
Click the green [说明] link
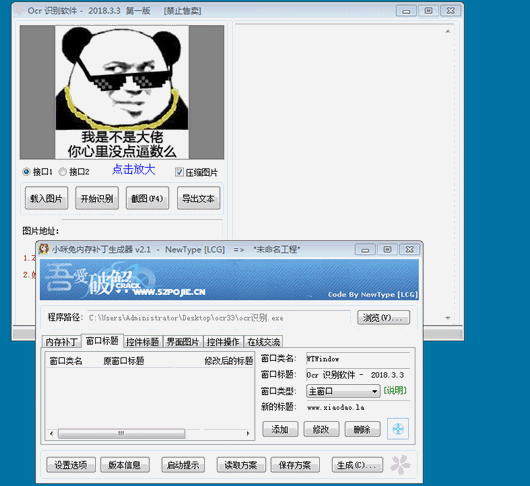click(x=395, y=391)
